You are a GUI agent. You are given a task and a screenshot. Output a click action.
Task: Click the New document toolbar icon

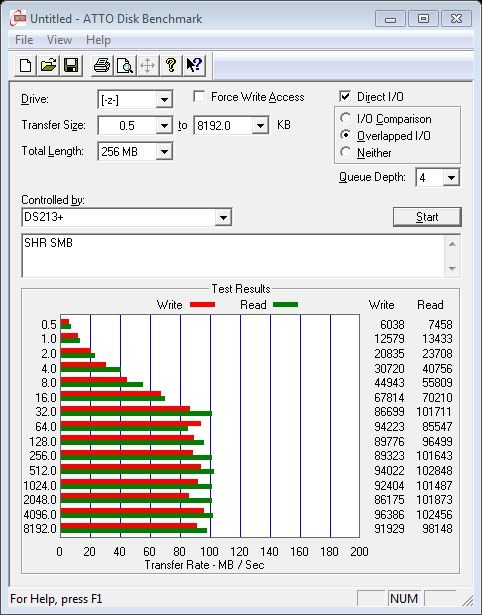click(25, 65)
